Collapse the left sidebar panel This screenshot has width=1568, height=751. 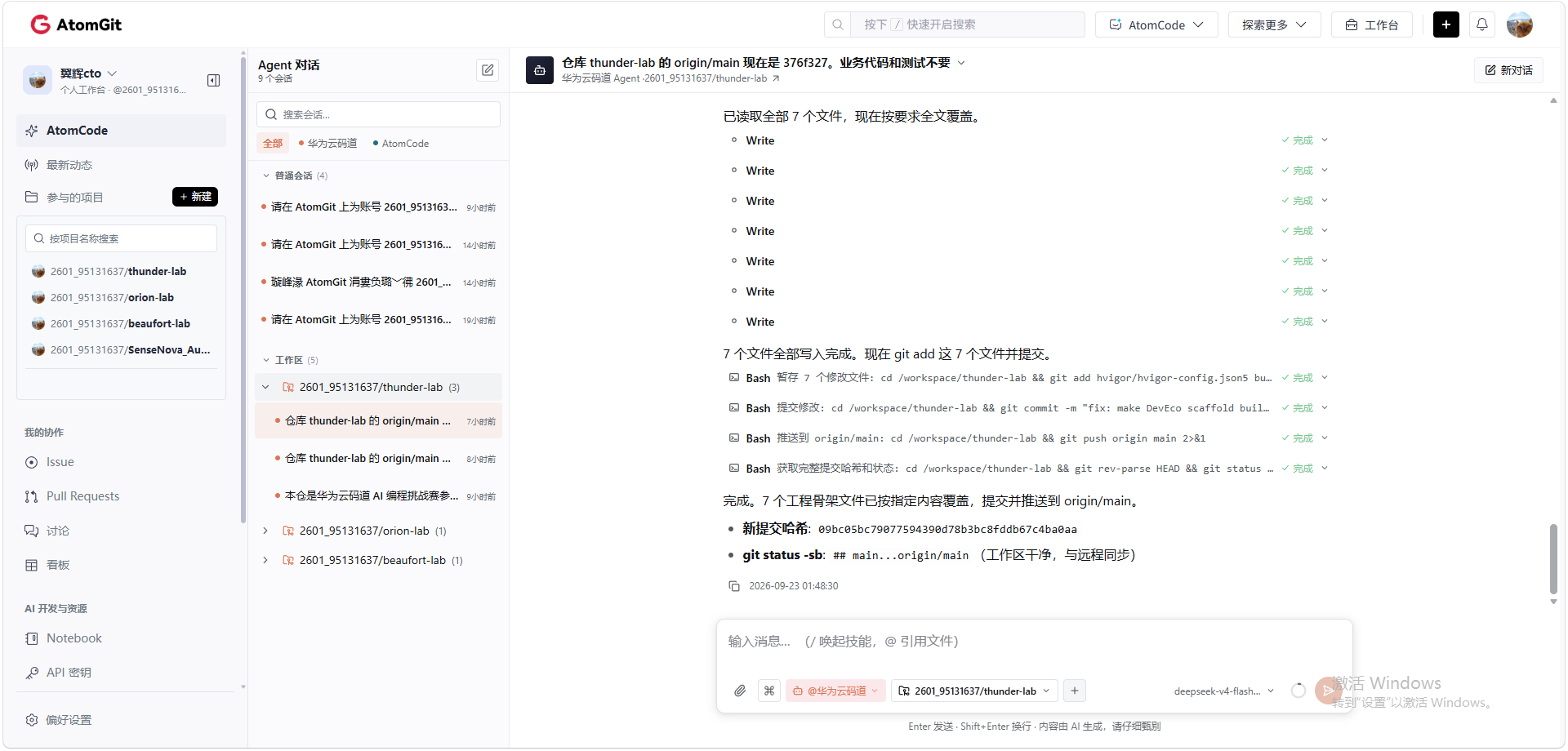(x=213, y=80)
